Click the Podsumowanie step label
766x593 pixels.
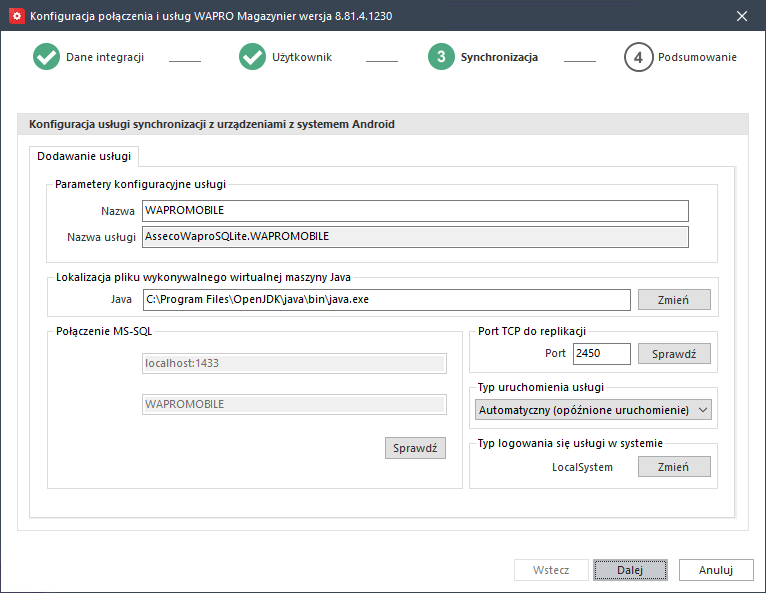697,57
